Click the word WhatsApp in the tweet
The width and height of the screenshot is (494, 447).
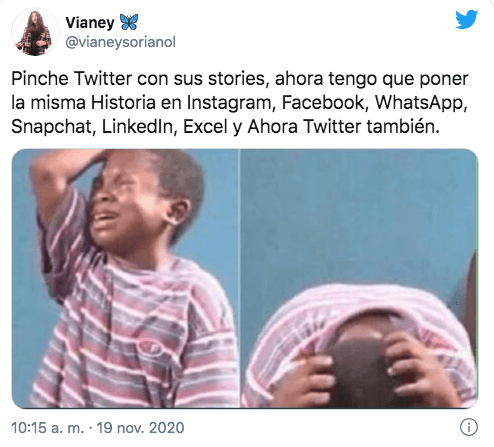420,103
